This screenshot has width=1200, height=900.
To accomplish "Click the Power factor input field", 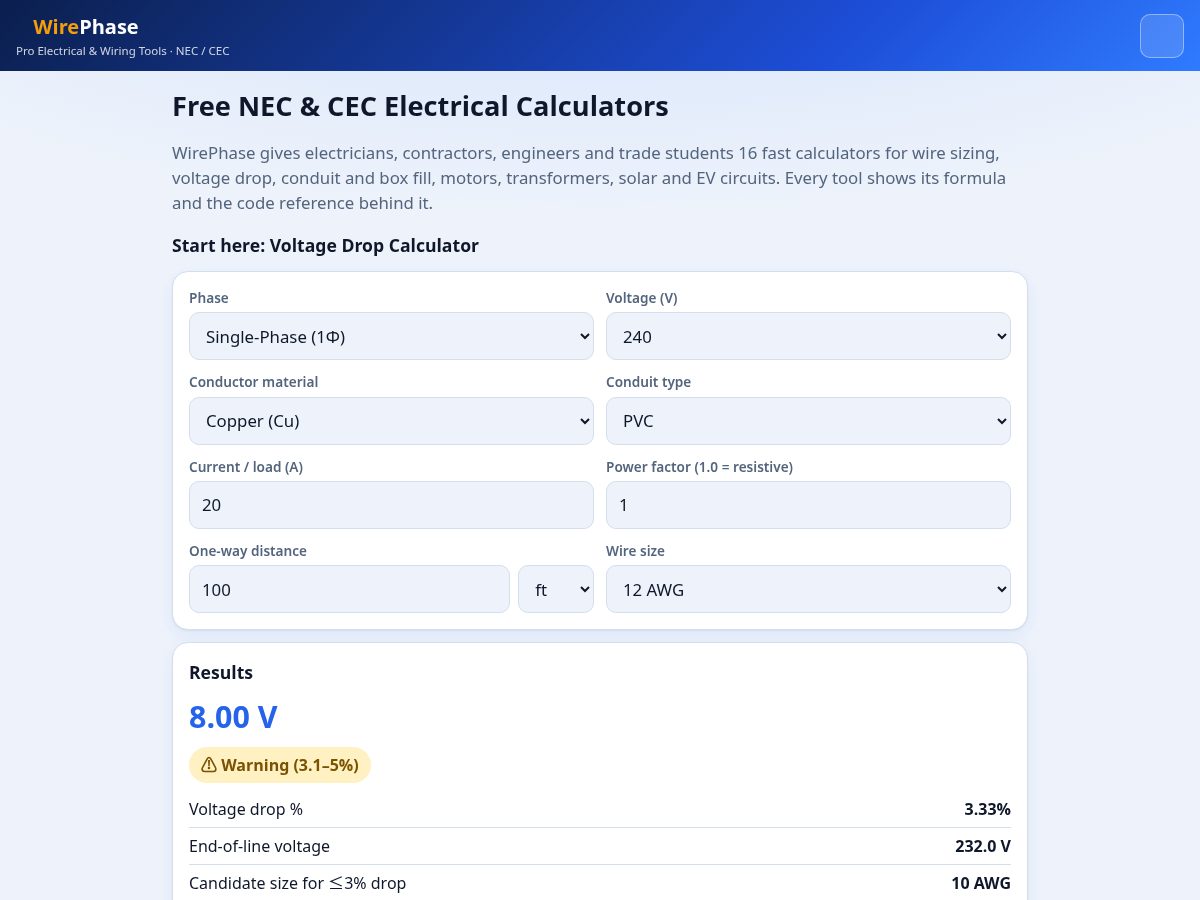I will (808, 505).
